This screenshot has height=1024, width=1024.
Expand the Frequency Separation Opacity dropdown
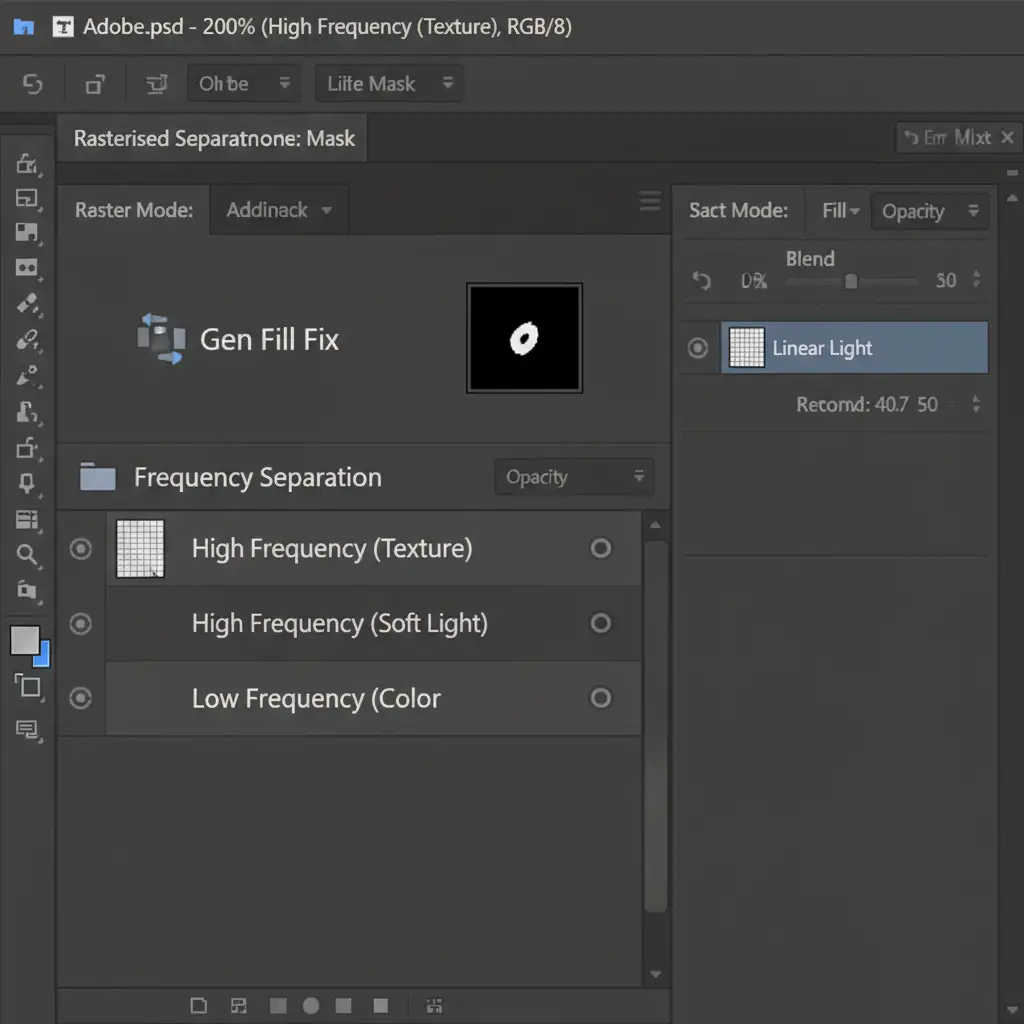[x=574, y=477]
